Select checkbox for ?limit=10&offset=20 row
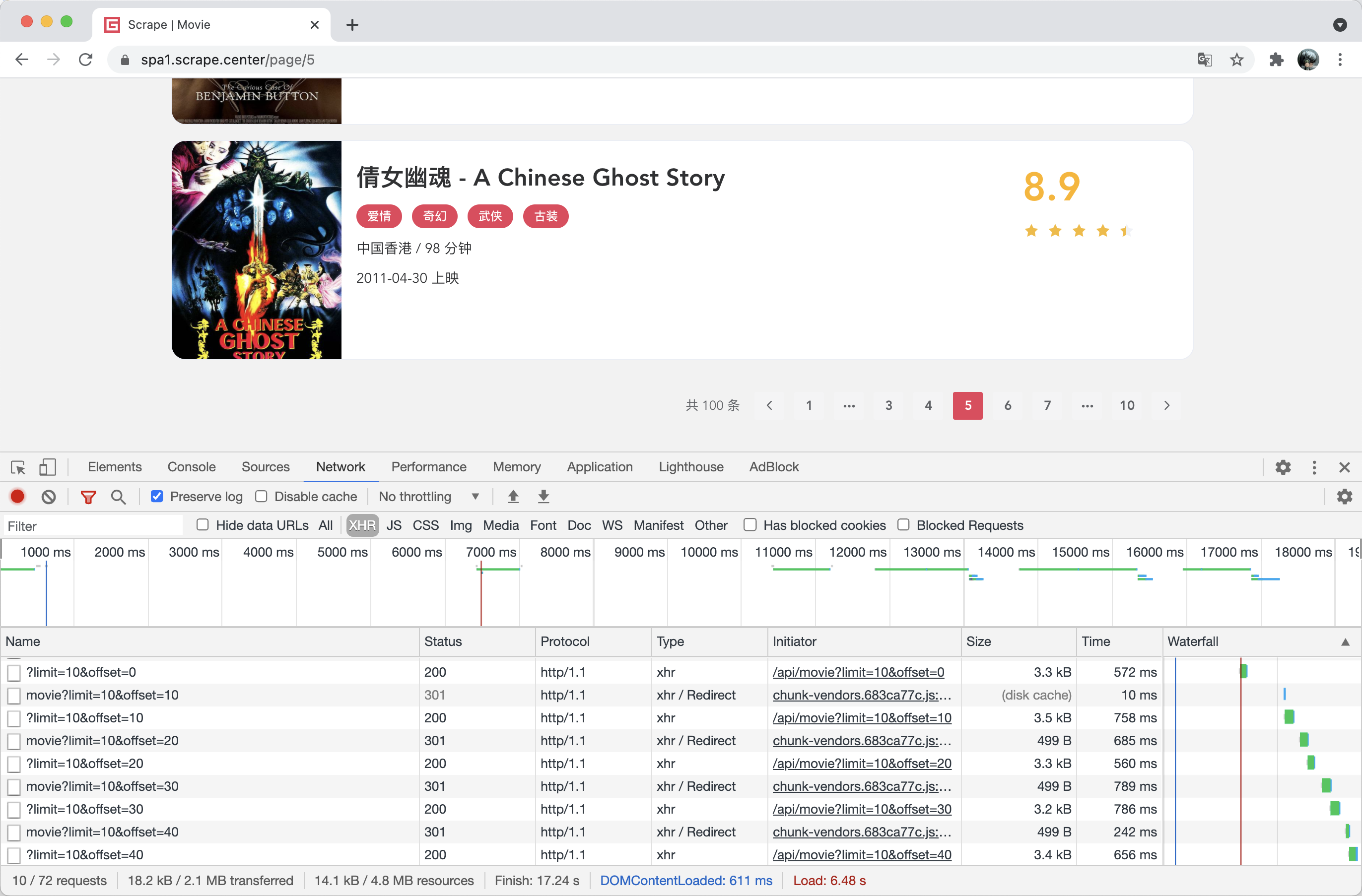Image resolution: width=1362 pixels, height=896 pixels. 14,765
